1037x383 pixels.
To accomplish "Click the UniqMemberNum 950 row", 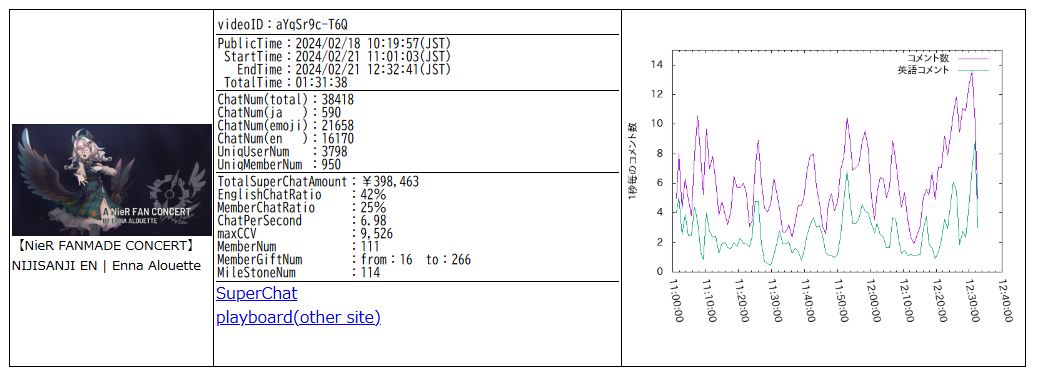I will coord(279,165).
